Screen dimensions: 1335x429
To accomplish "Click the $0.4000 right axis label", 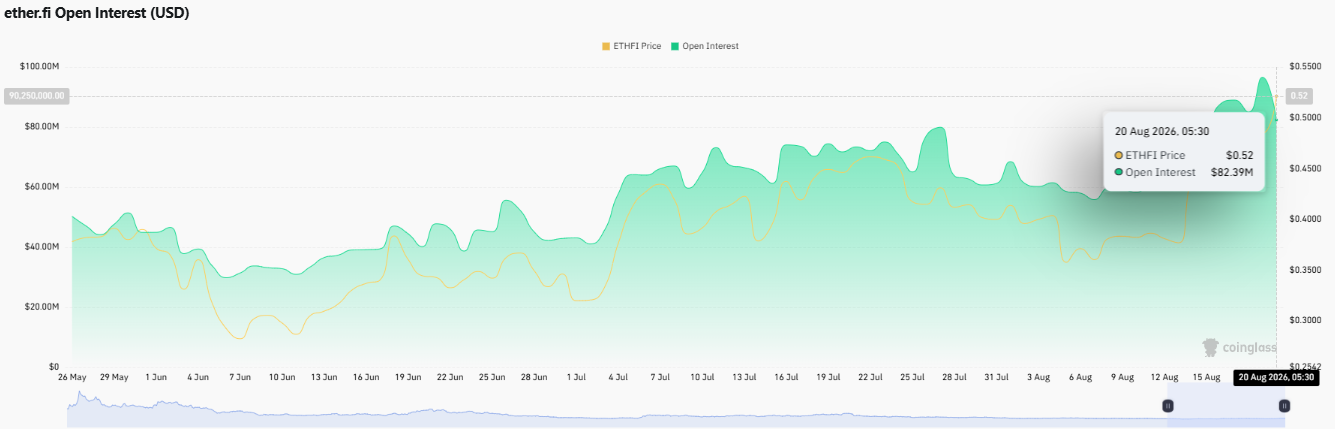I will pyautogui.click(x=1304, y=218).
